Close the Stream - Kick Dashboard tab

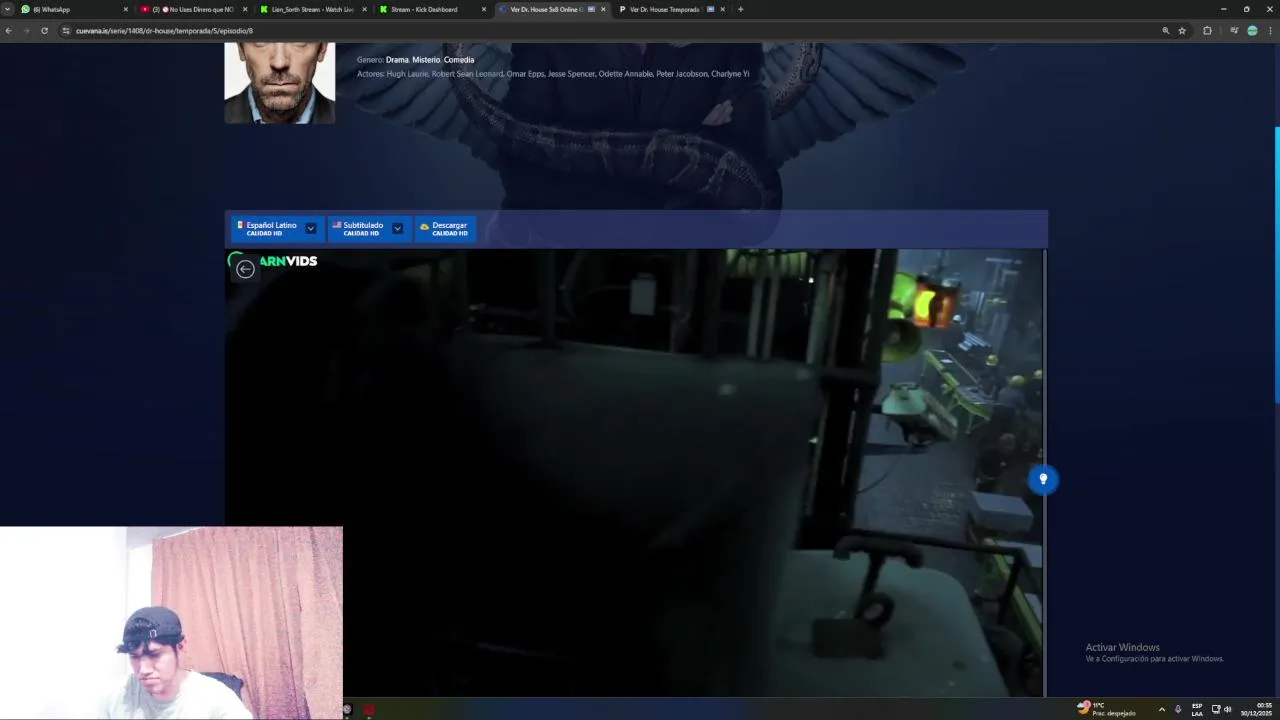coord(484,9)
